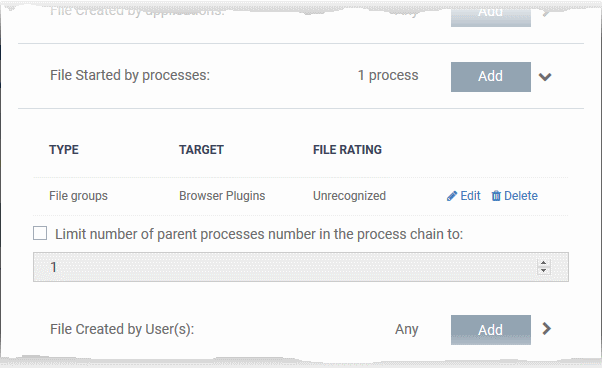This screenshot has width=602, height=368.
Task: Collapse the File Started by processes section
Action: pyautogui.click(x=545, y=77)
